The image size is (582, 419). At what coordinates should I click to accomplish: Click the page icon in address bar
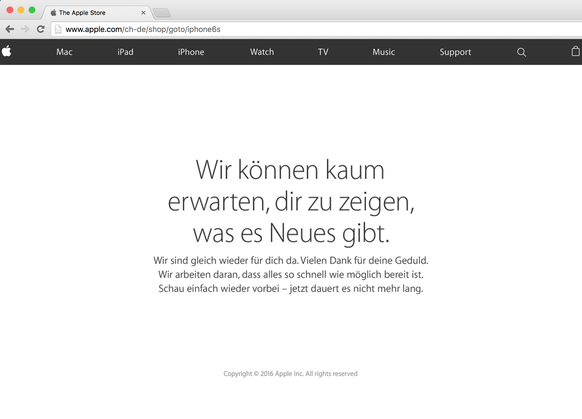pyautogui.click(x=58, y=29)
